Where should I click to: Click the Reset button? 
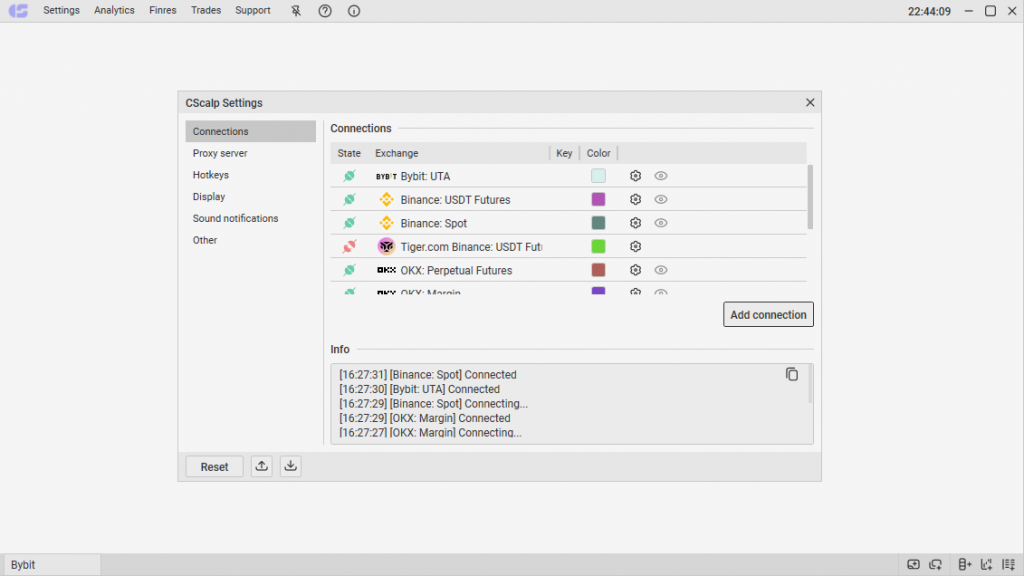(x=214, y=467)
